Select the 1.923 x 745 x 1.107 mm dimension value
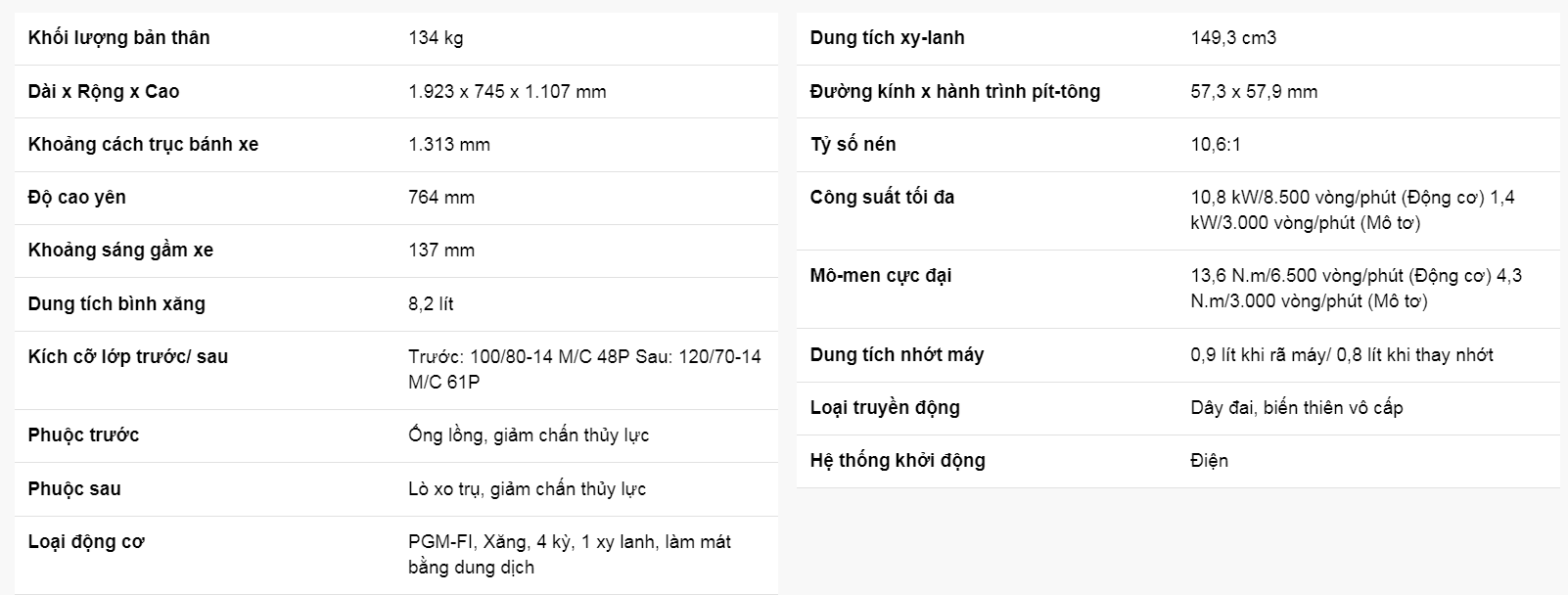The height and width of the screenshot is (595, 1568). point(507,91)
